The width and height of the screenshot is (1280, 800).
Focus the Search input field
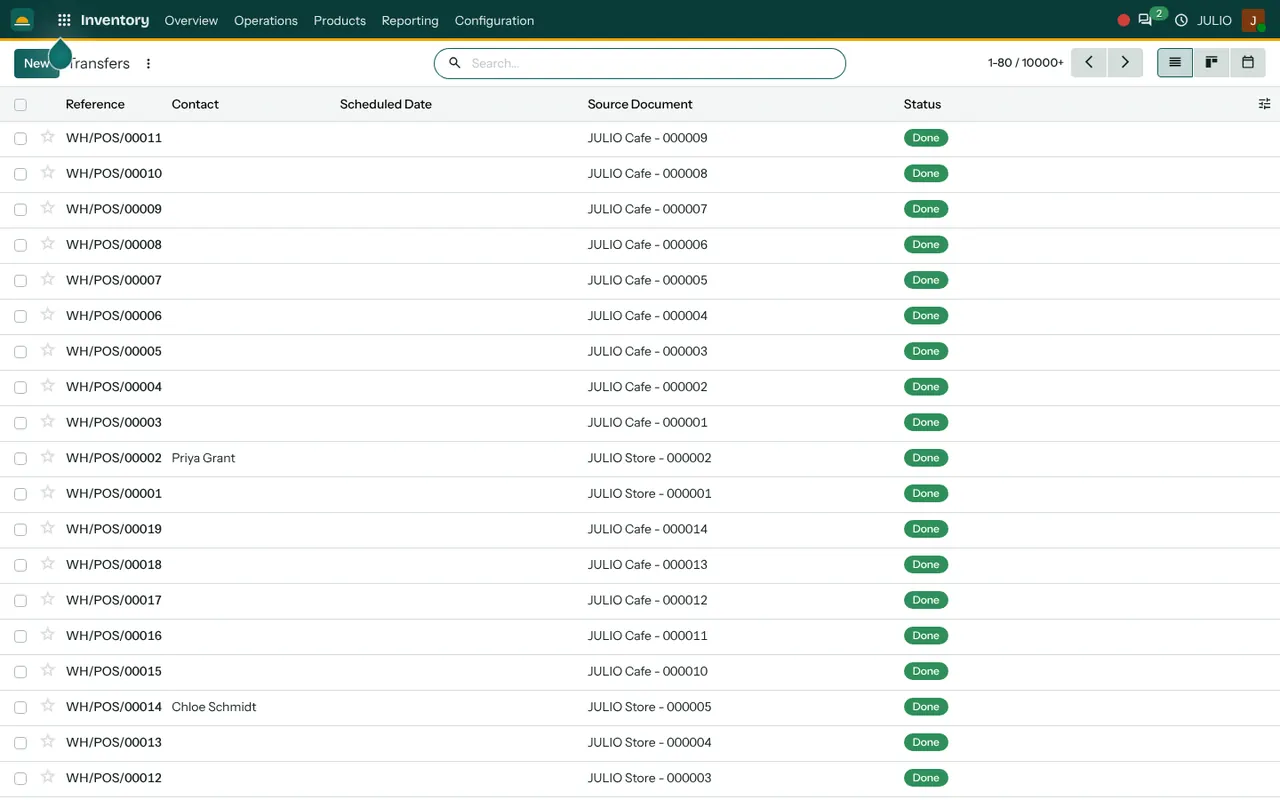tap(655, 63)
